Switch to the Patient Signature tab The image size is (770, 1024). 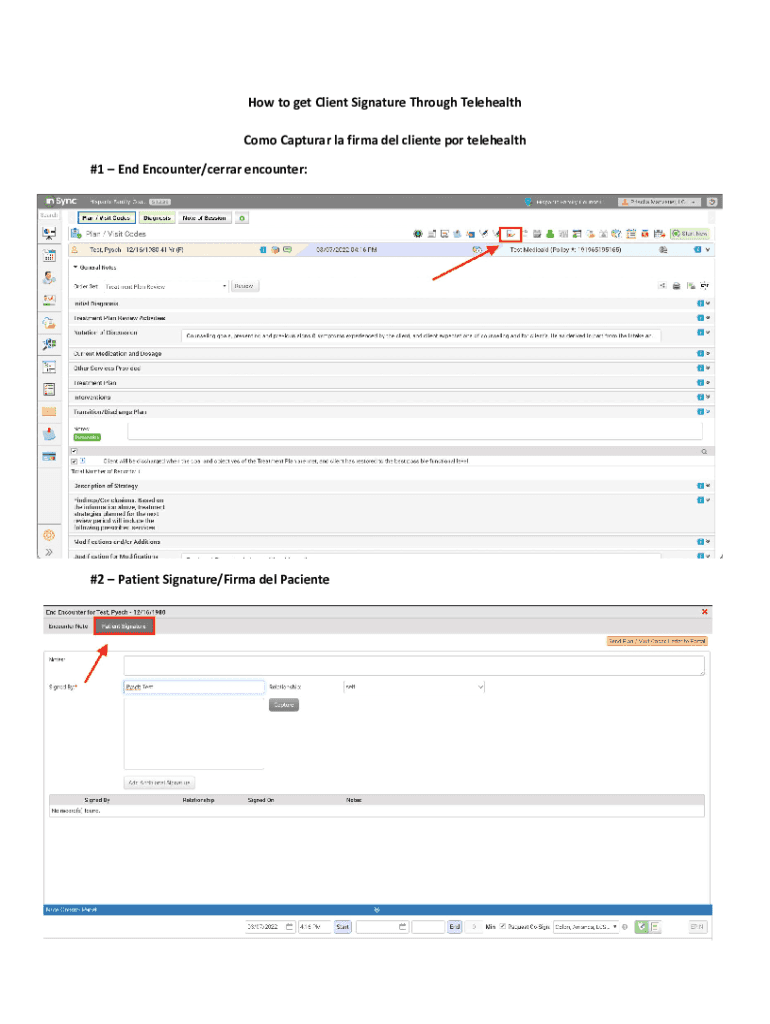124,626
